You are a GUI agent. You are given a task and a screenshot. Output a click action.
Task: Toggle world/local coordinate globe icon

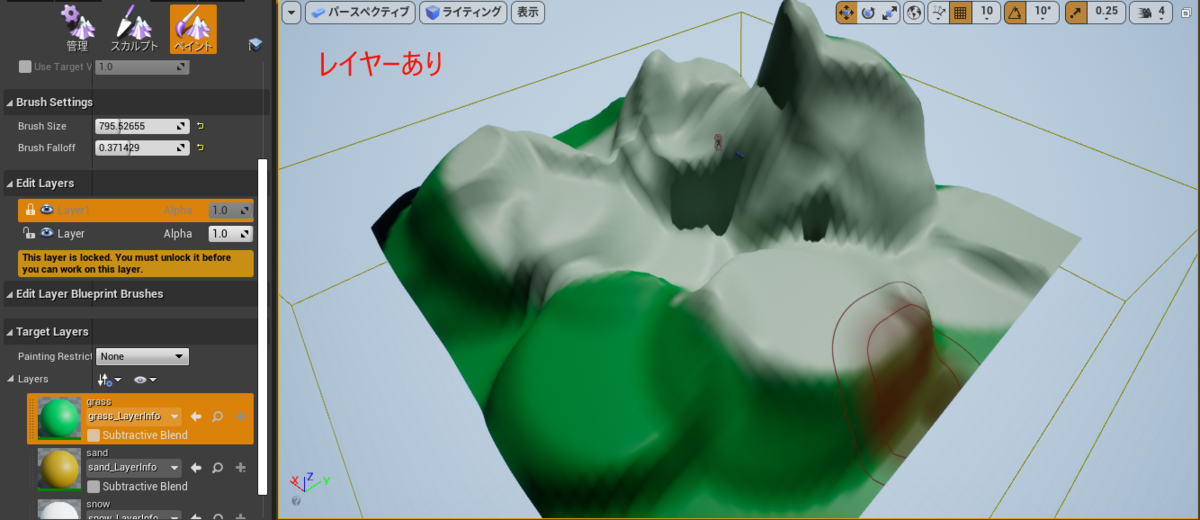coord(914,12)
